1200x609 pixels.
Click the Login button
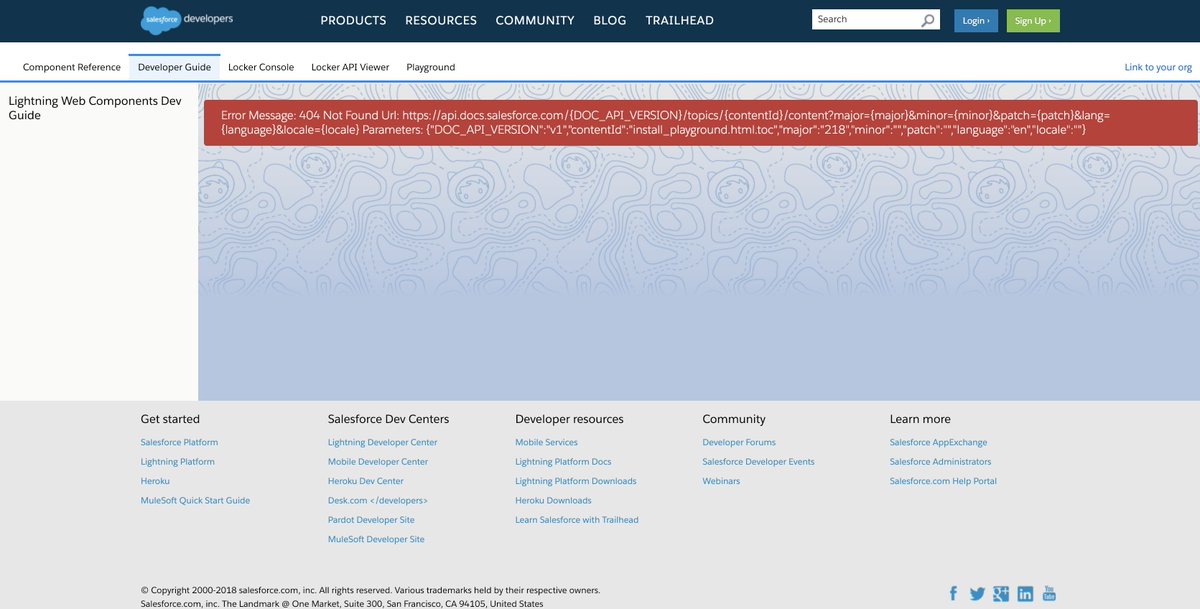[976, 20]
